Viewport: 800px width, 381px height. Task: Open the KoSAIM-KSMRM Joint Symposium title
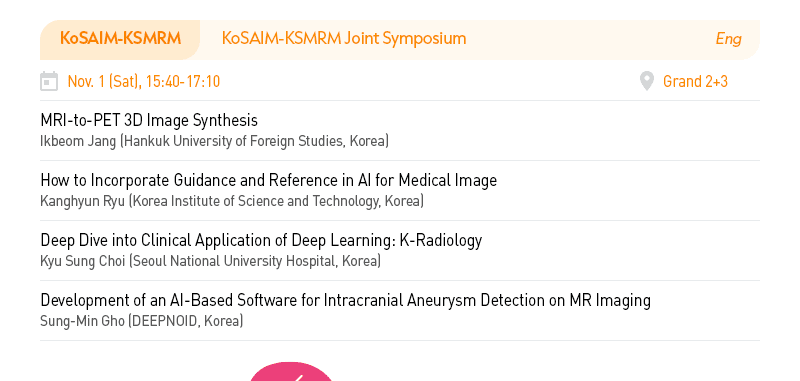[x=344, y=39]
